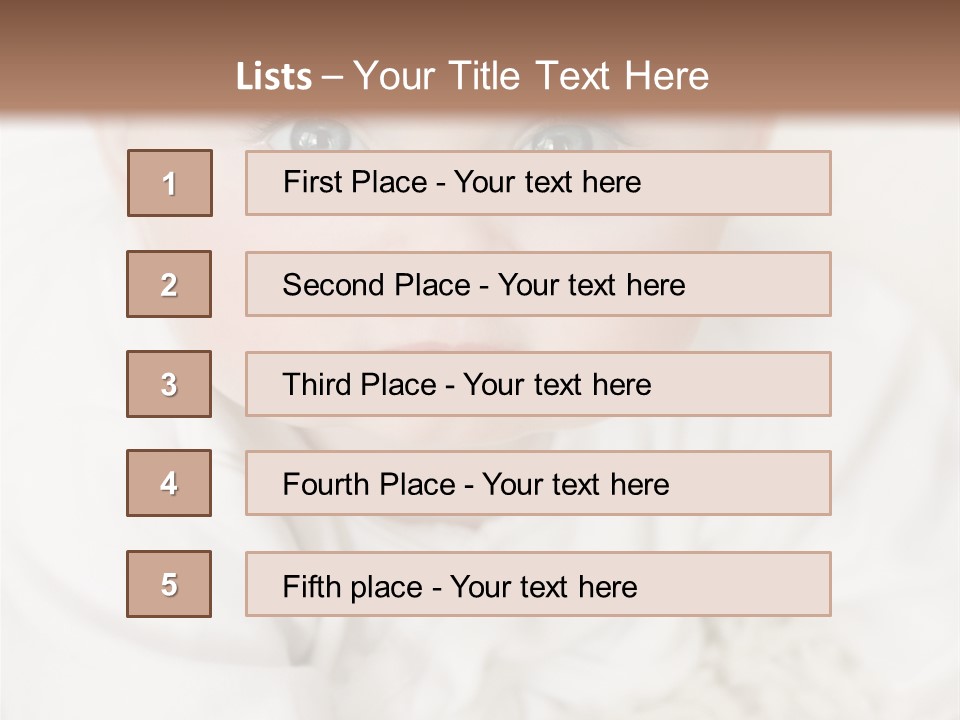960x720 pixels.
Task: Select the Your Title Text Here heading
Action: pos(531,76)
